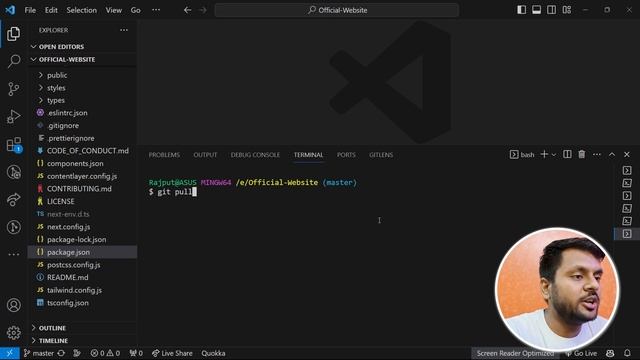Screen dimensions: 640x360
Task: Click Screen Reader Optimized status item
Action: [x=515, y=353]
